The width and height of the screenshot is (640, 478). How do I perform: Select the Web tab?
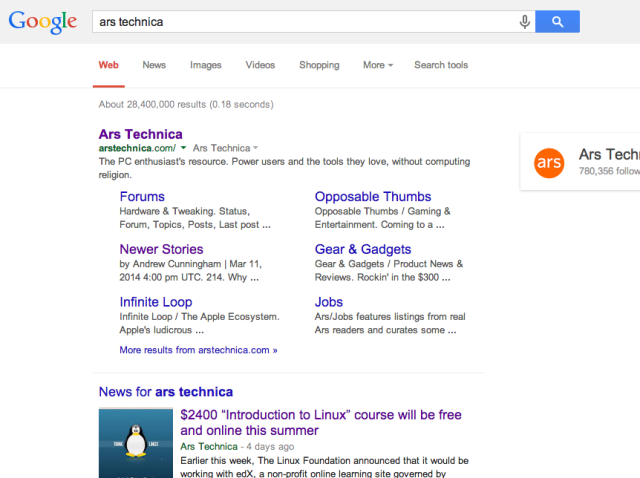[109, 65]
